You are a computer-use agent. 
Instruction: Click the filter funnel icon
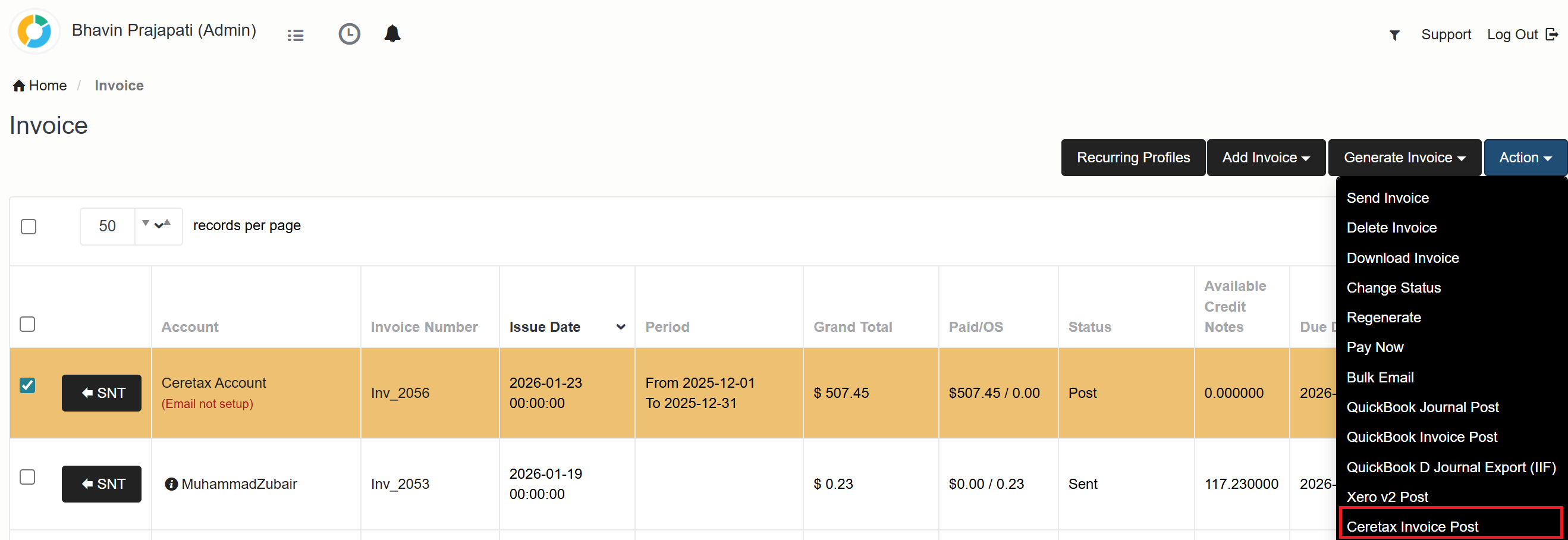coord(1394,35)
